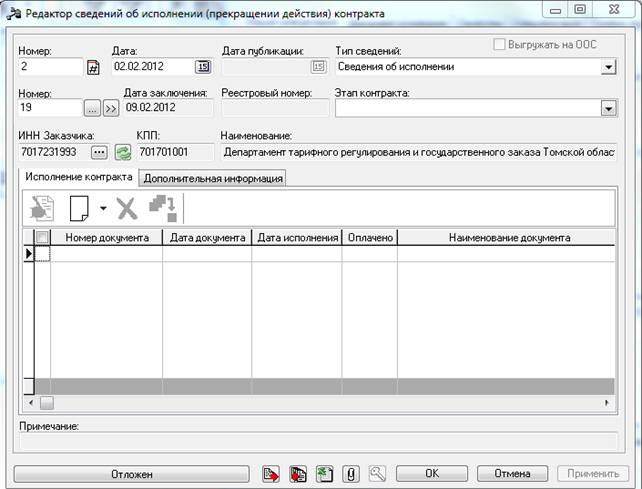Click the double-arrow button beside contract number
Viewport: 642px width, 489px height.
click(x=111, y=108)
